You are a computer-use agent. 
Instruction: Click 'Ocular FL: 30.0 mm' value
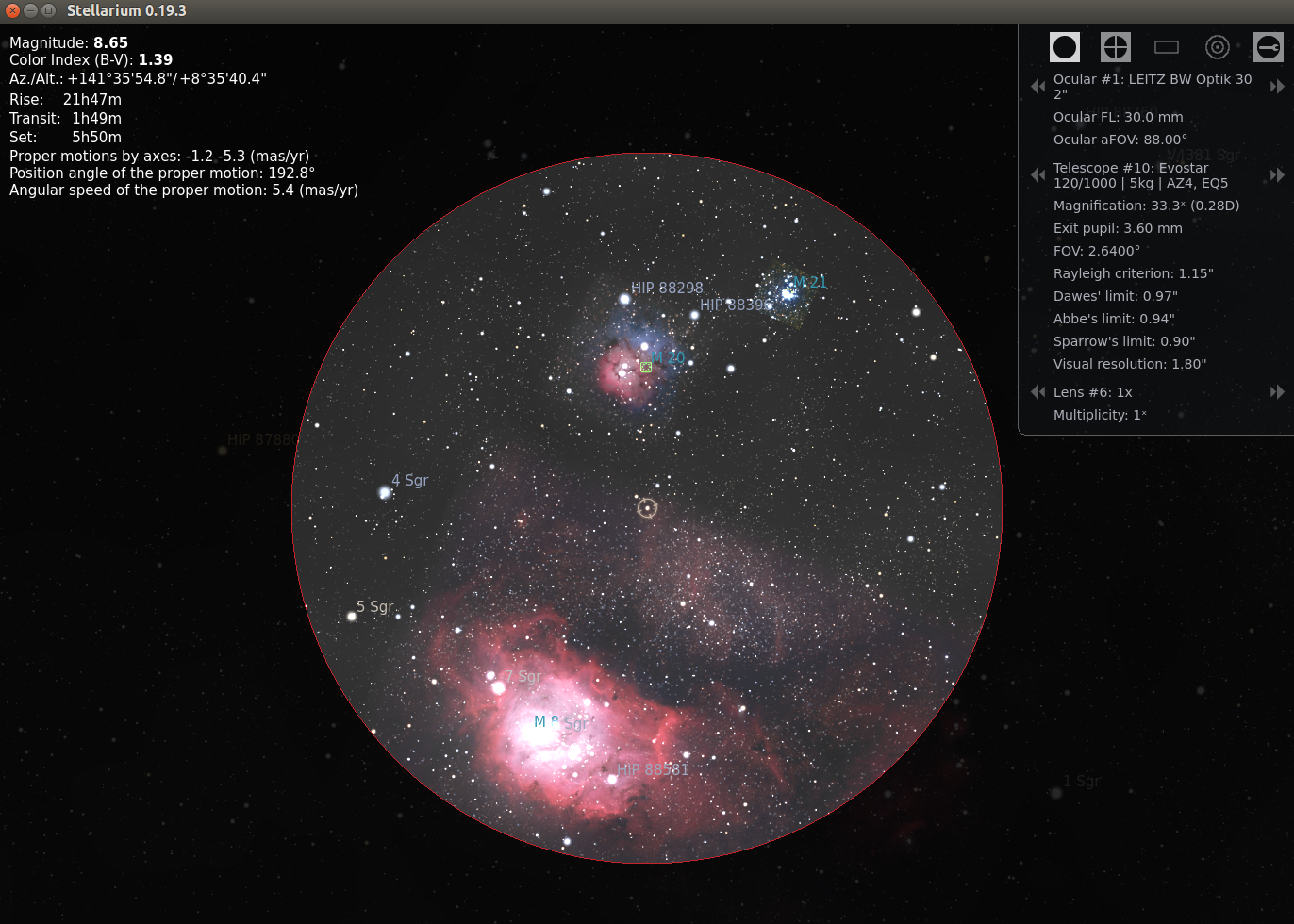click(x=1119, y=117)
